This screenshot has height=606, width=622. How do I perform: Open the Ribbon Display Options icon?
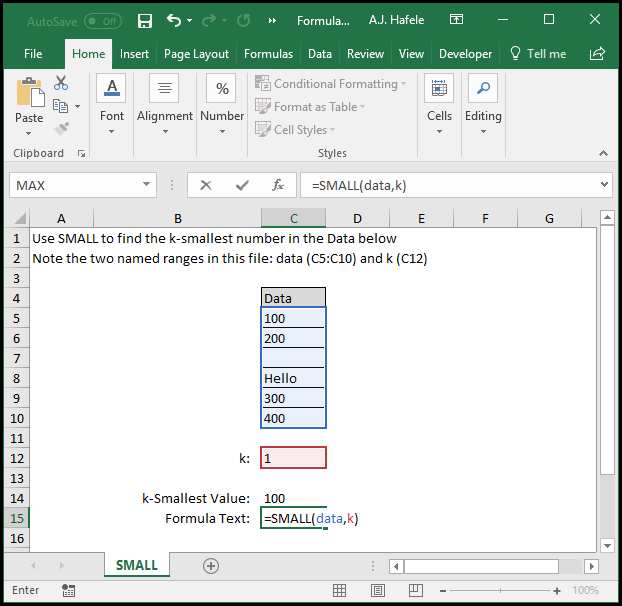tap(456, 19)
